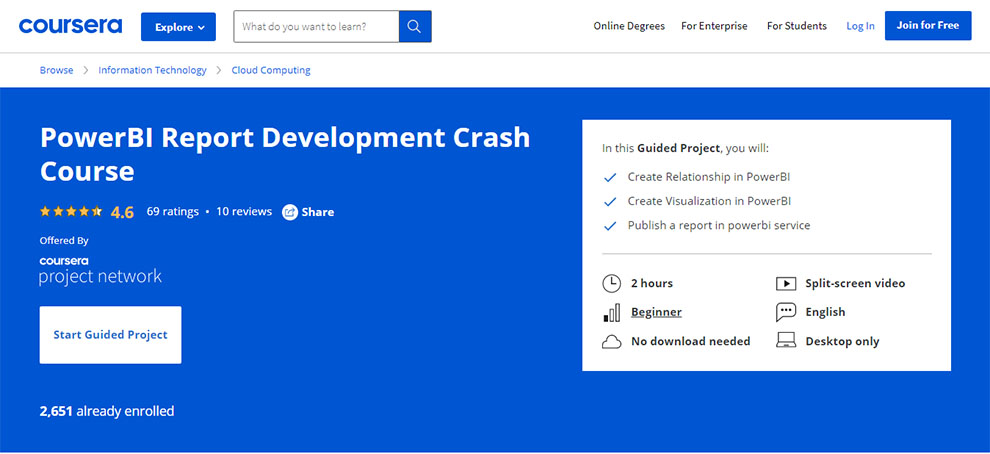
Task: Click 'No download needed' text
Action: click(x=691, y=342)
